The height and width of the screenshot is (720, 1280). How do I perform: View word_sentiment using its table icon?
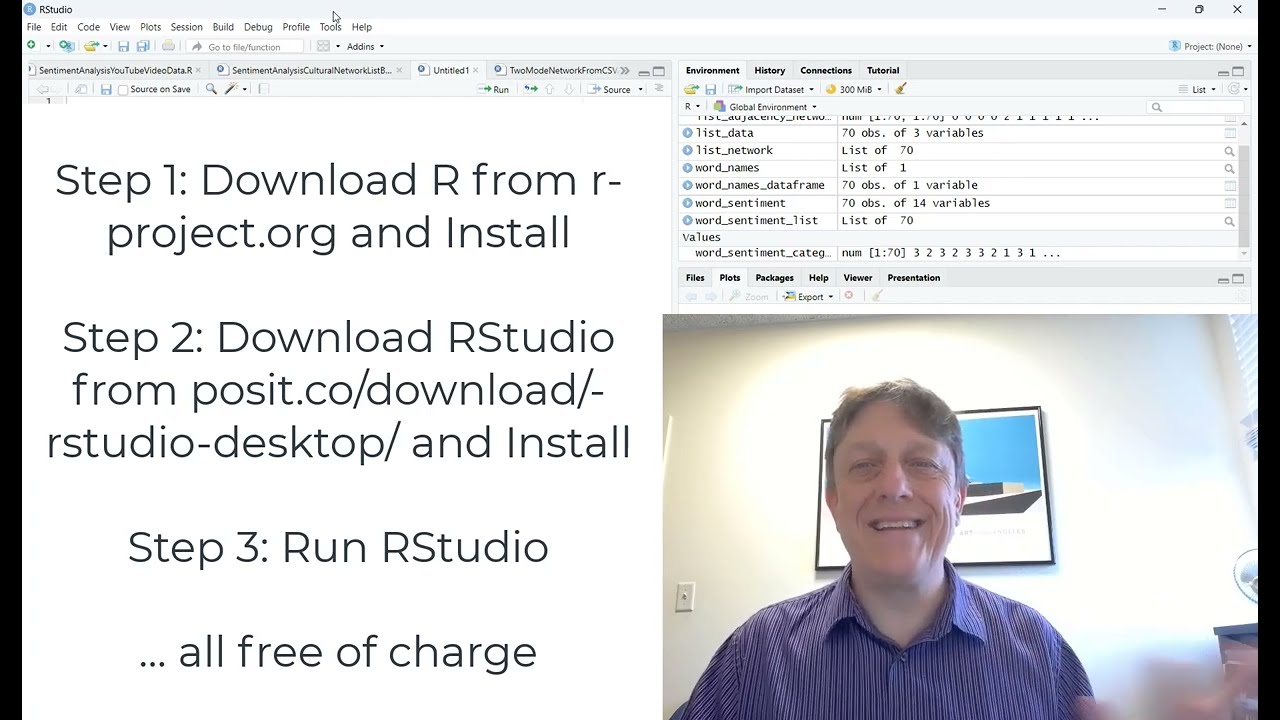[1230, 203]
